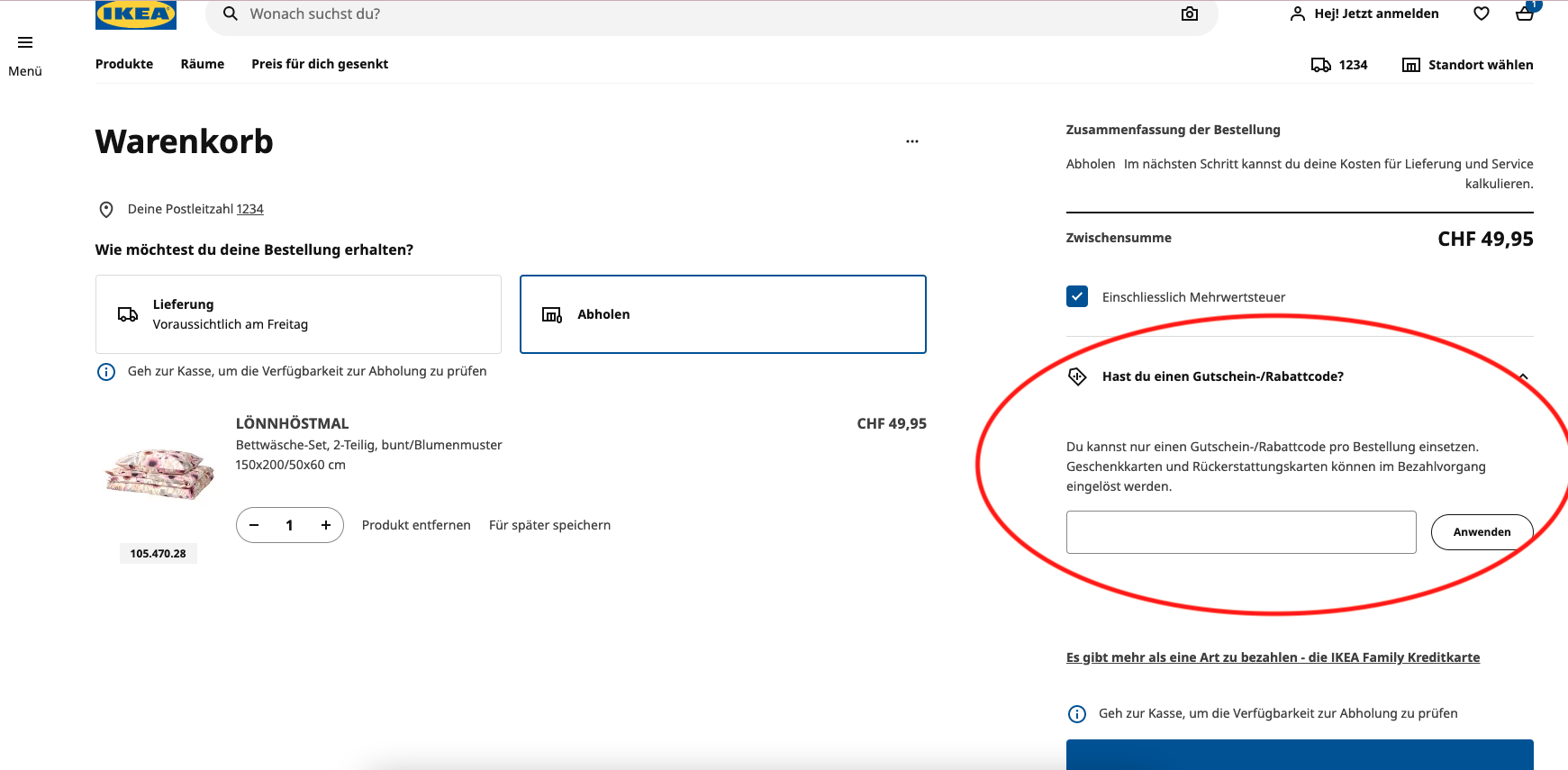1568x770 pixels.
Task: Click the Zwischensumme CHF 49,95 amount
Action: tap(1485, 239)
